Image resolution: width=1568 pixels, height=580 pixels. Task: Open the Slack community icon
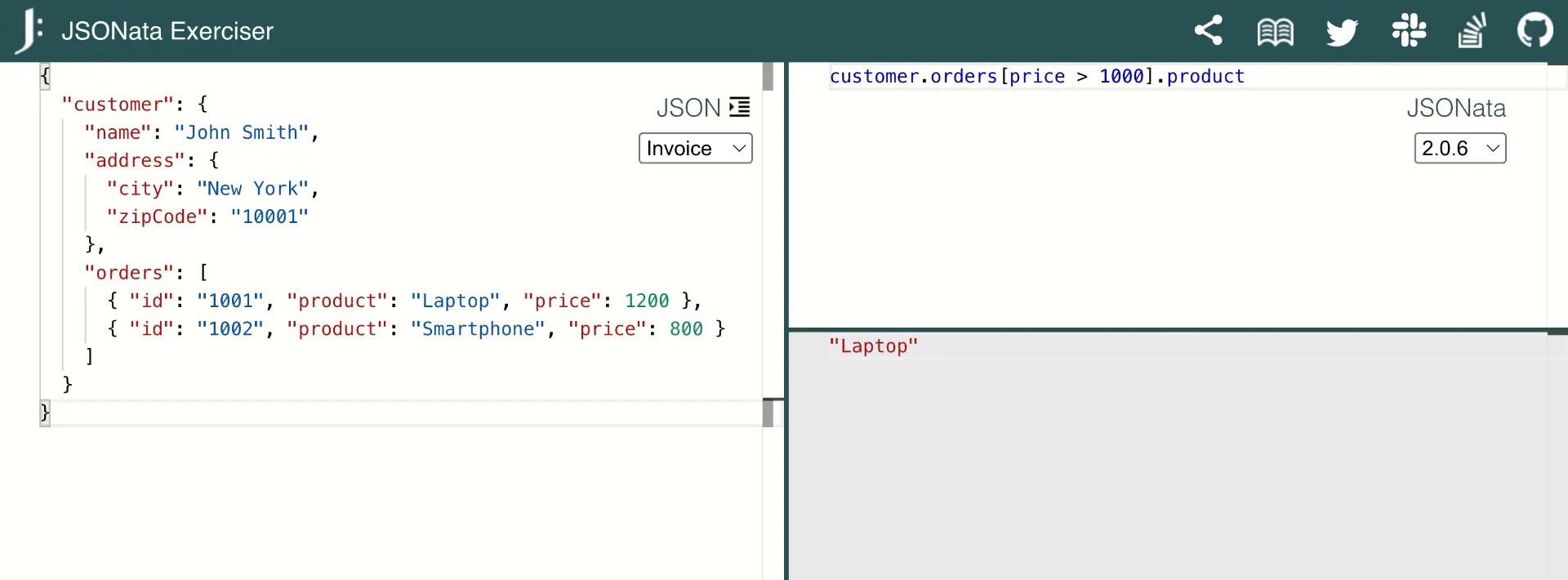1409,31
